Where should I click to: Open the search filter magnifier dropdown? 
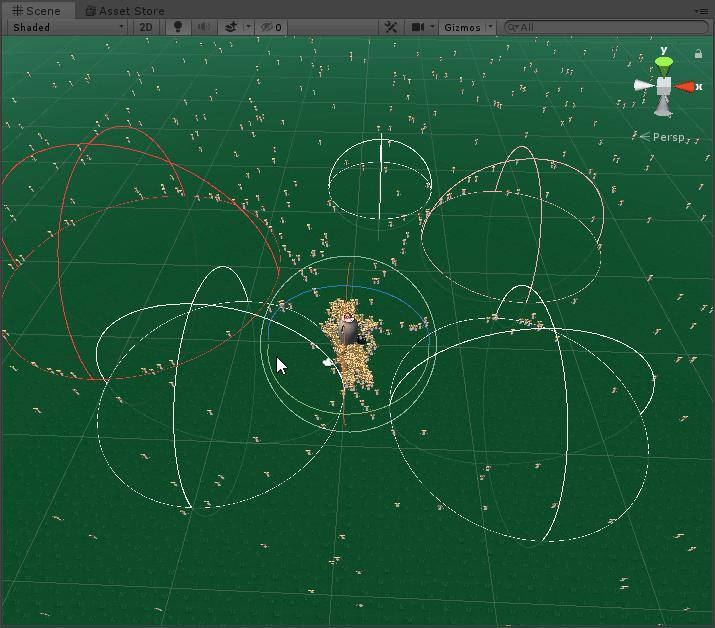point(513,27)
